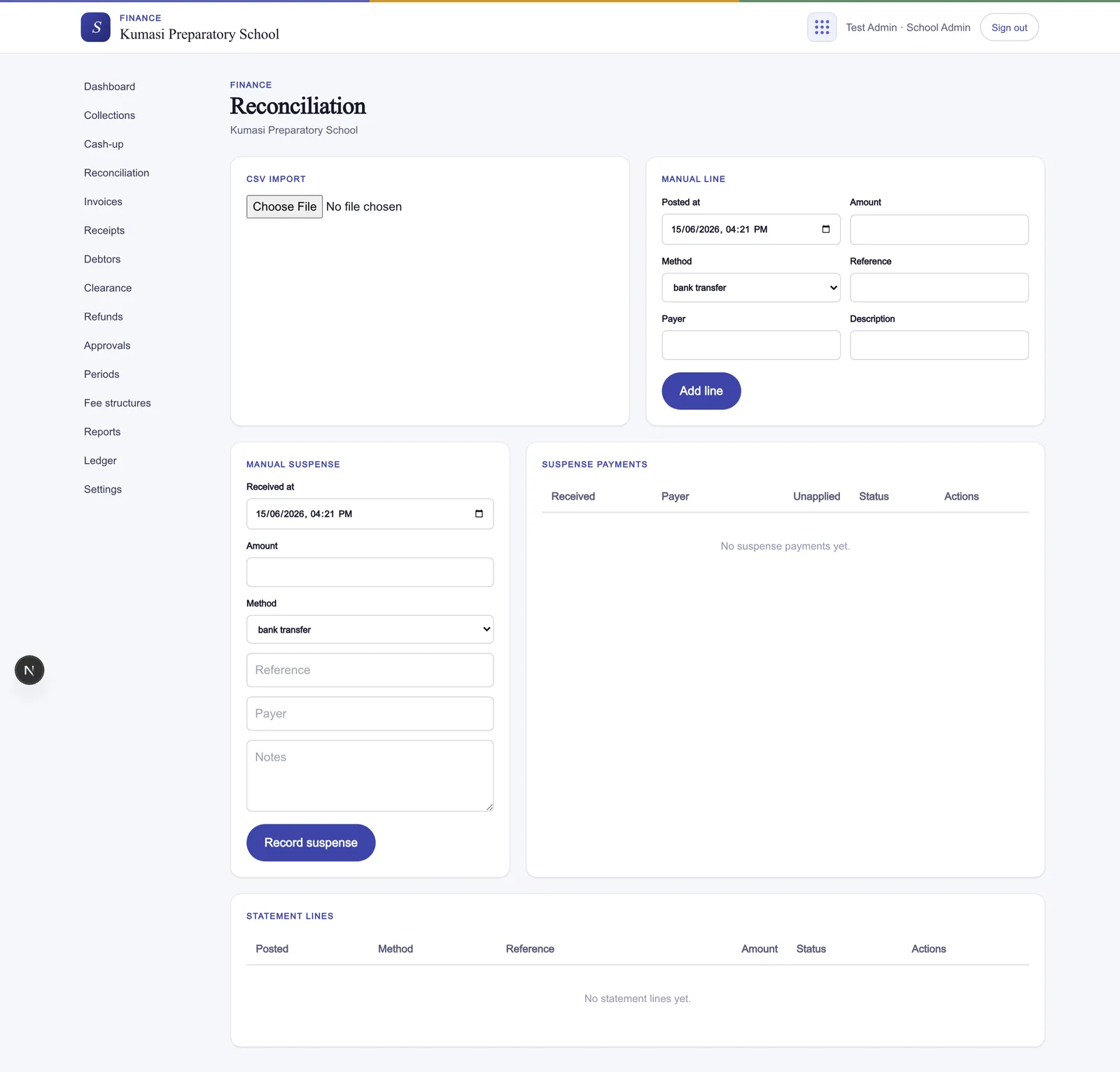Focus Manual Suspense Reference field
This screenshot has width=1120, height=1072.
coord(370,670)
